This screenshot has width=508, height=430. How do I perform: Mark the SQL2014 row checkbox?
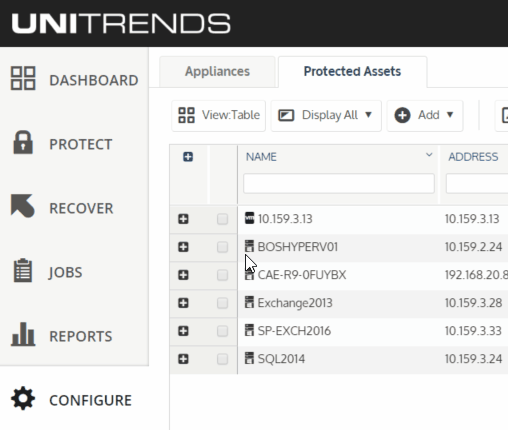point(222,359)
